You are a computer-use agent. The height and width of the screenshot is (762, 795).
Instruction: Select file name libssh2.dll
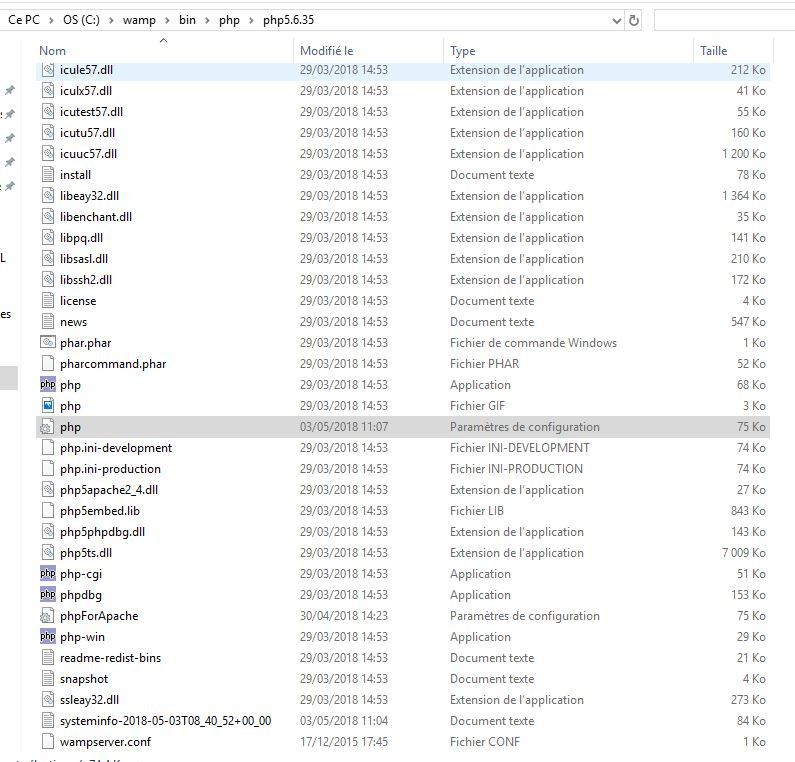[86, 280]
